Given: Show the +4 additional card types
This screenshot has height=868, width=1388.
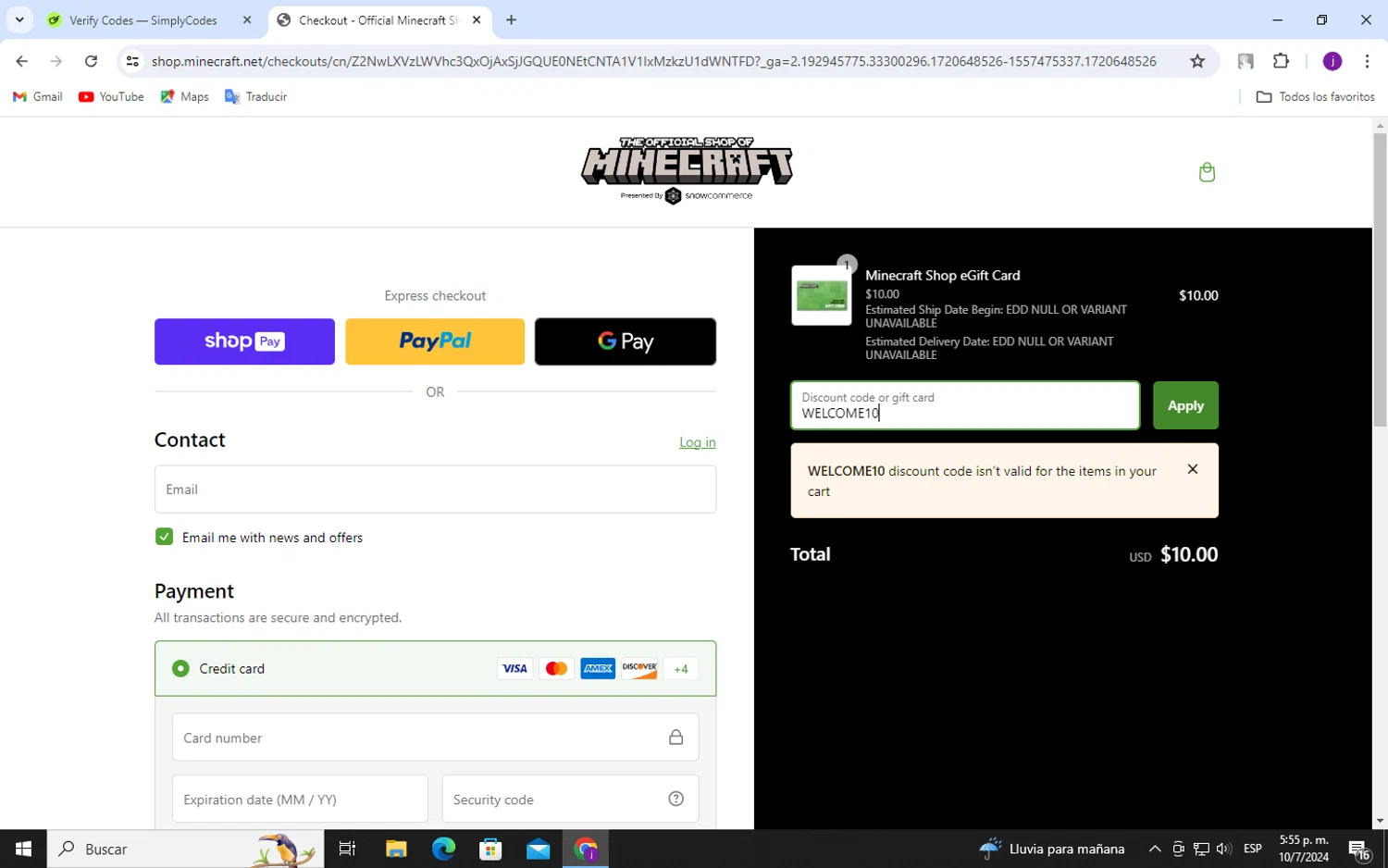Looking at the screenshot, I should [681, 668].
